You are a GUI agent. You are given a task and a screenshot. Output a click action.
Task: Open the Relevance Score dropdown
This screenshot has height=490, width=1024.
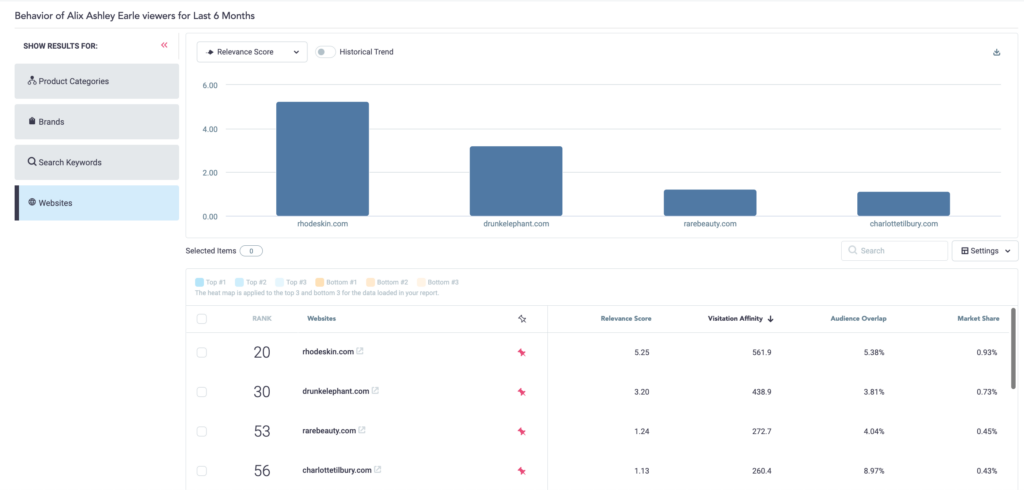(252, 52)
